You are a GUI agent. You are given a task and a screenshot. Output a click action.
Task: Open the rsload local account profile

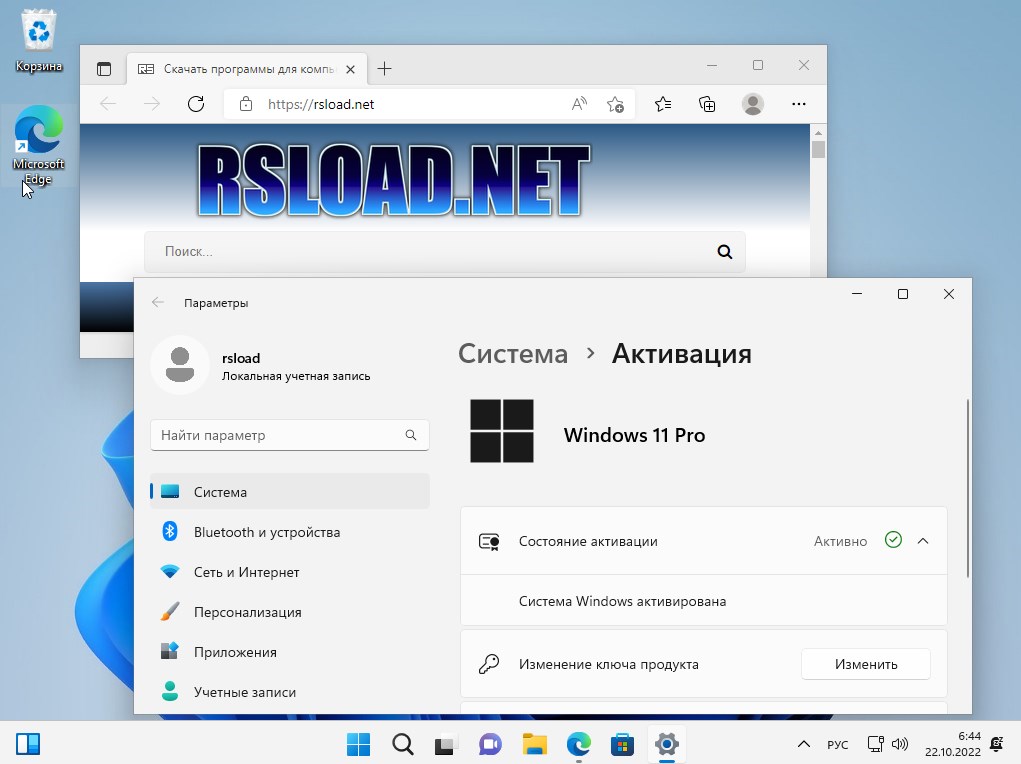pyautogui.click(x=260, y=365)
